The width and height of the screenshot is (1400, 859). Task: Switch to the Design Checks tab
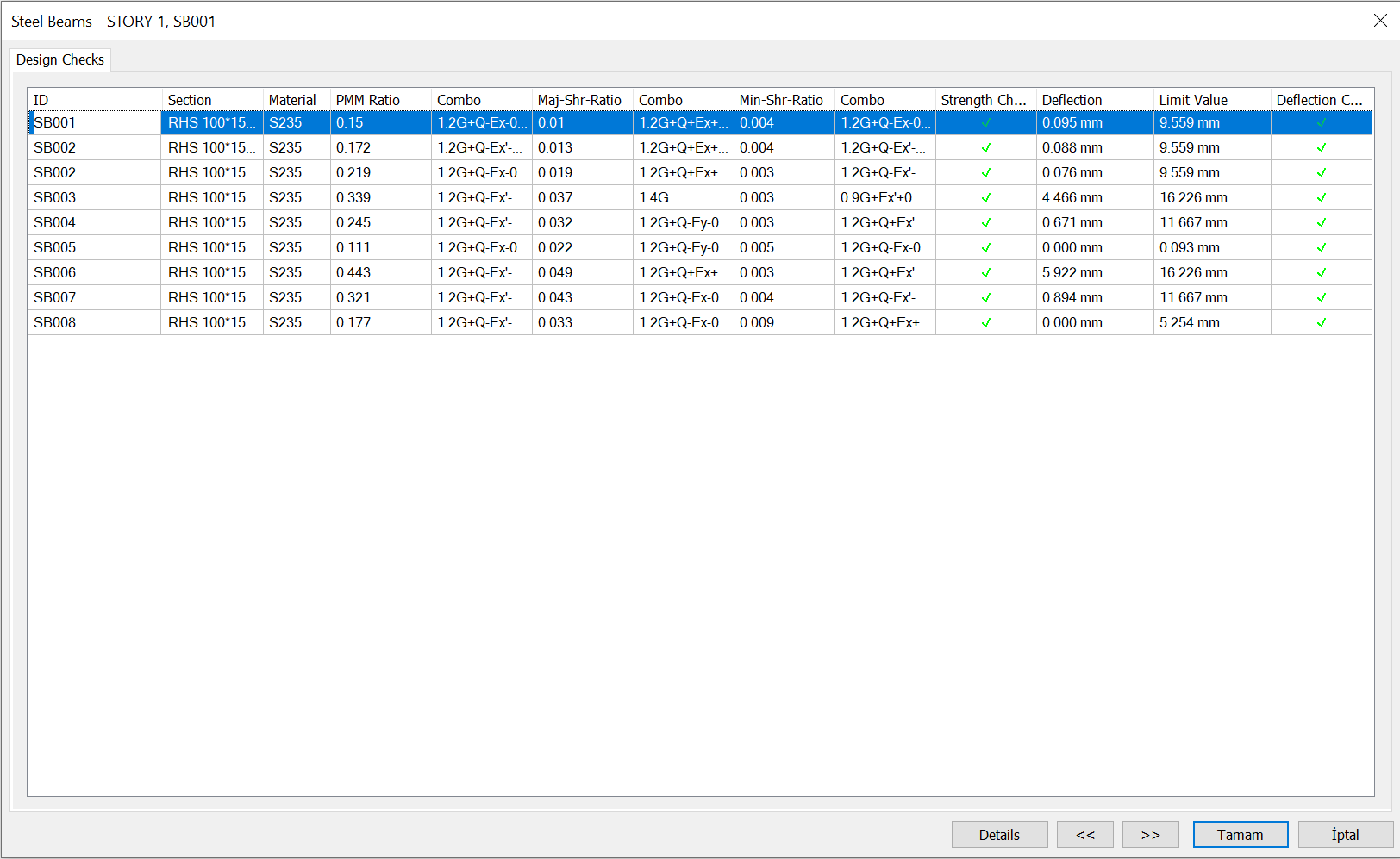(60, 59)
